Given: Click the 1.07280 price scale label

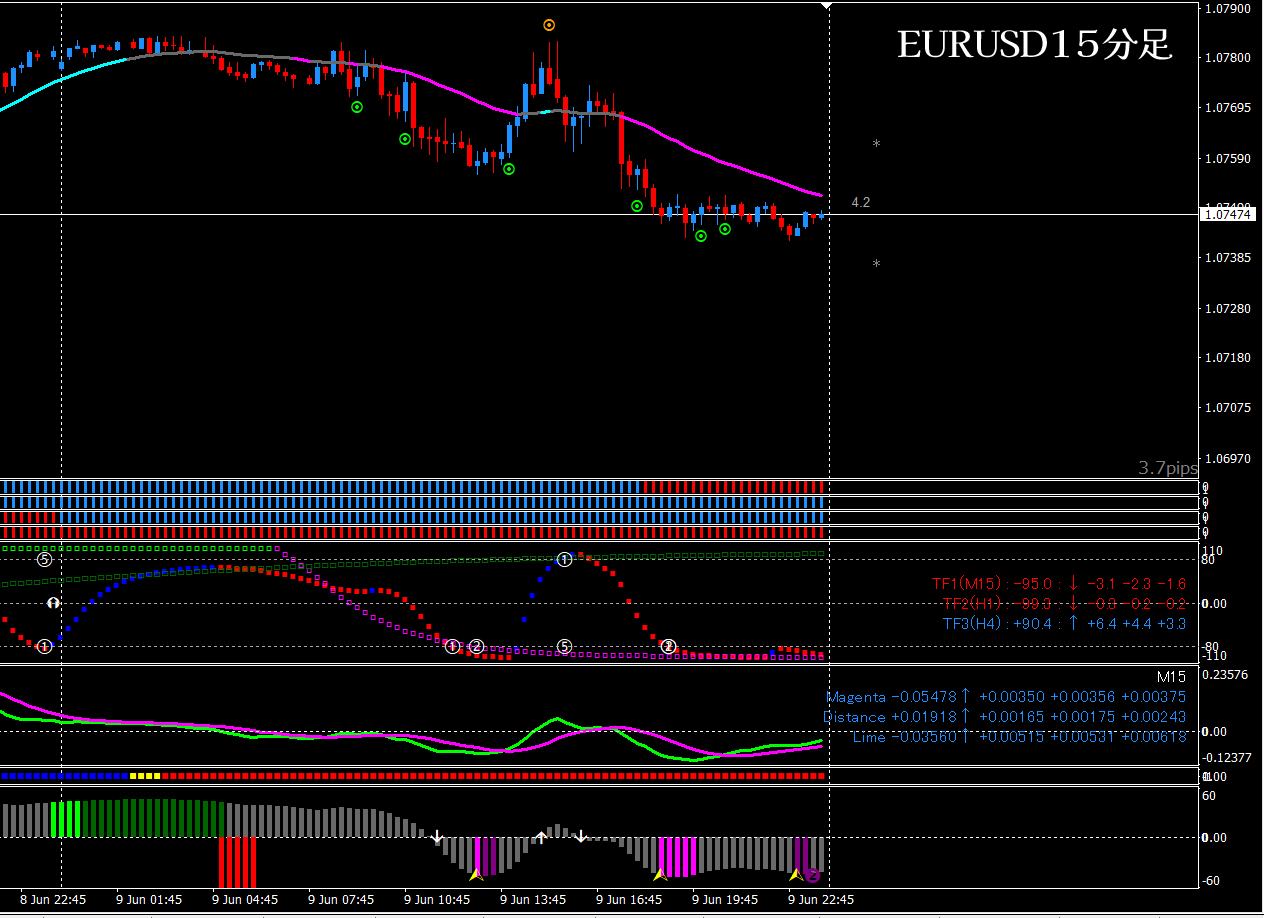Looking at the screenshot, I should pos(1229,308).
